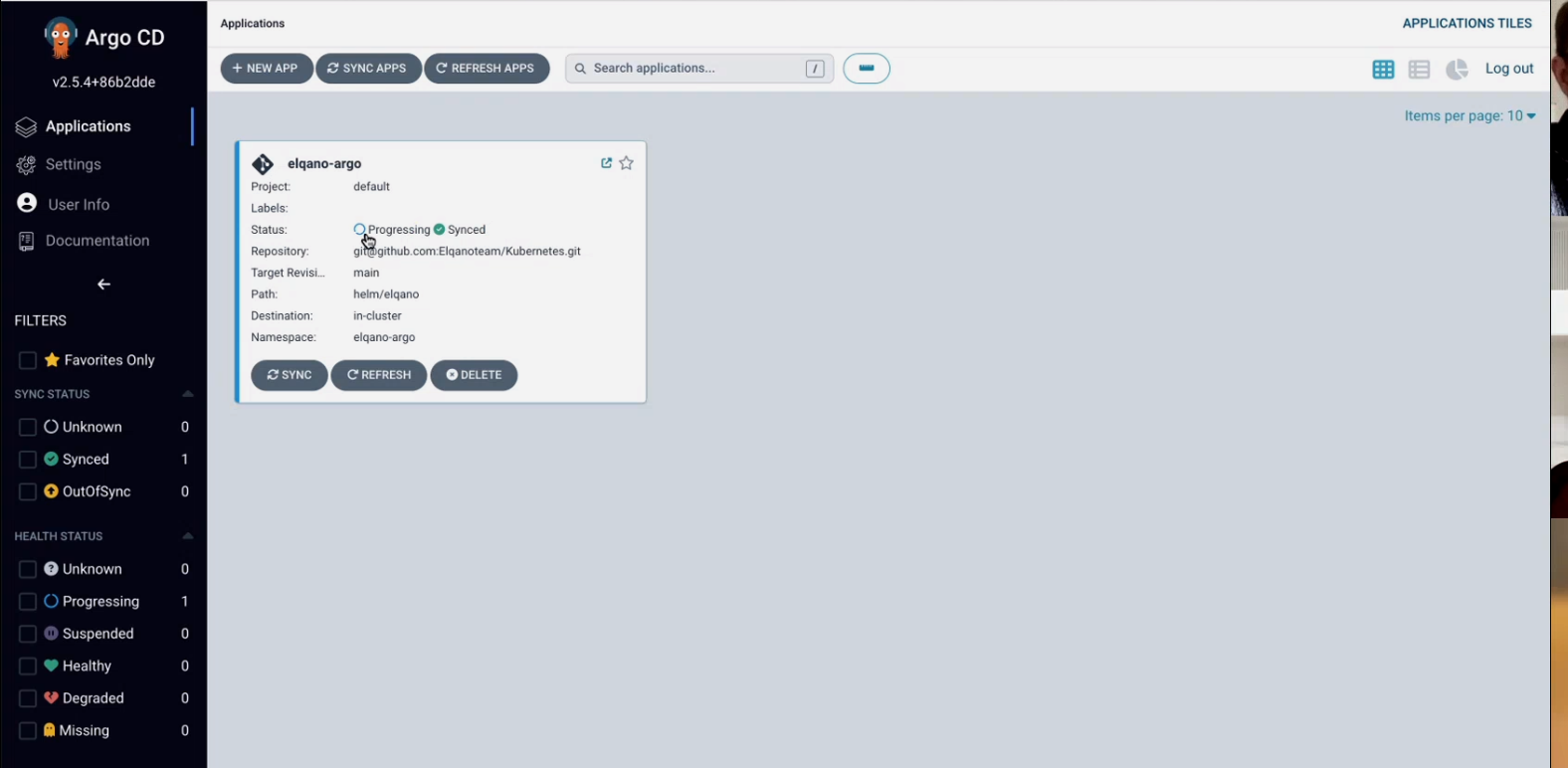
Task: Click the FILTERS heading
Action: [x=41, y=320]
